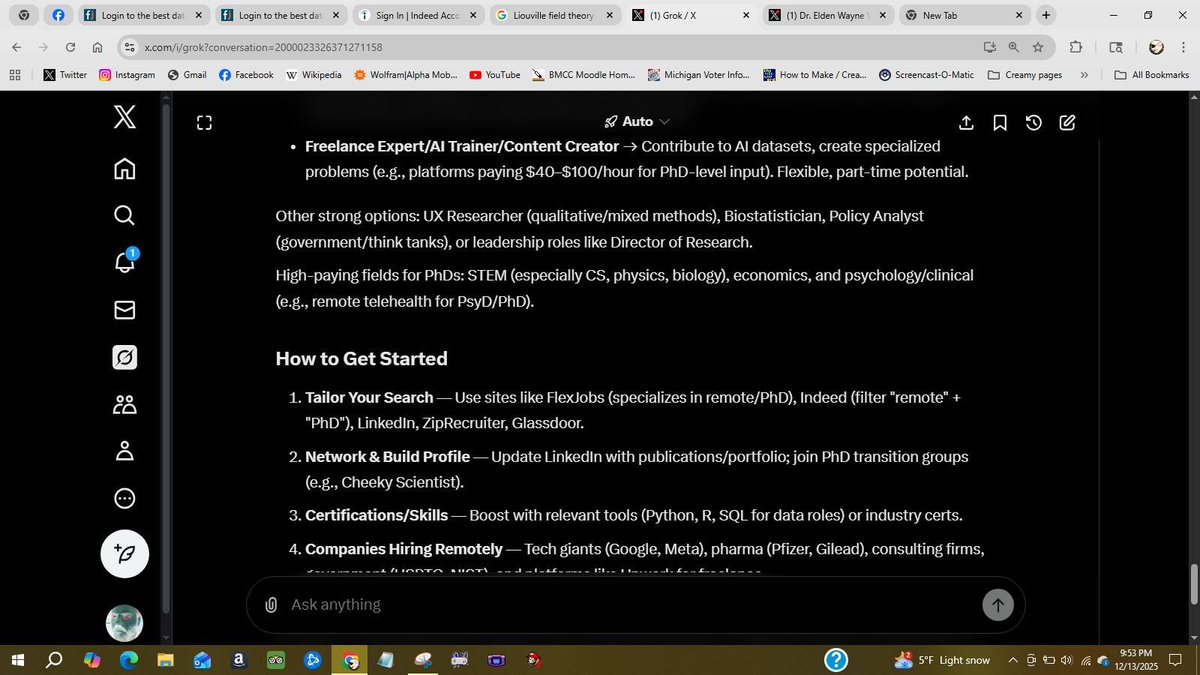1200x675 pixels.
Task: Open the All Bookmarks folder
Action: [1151, 75]
